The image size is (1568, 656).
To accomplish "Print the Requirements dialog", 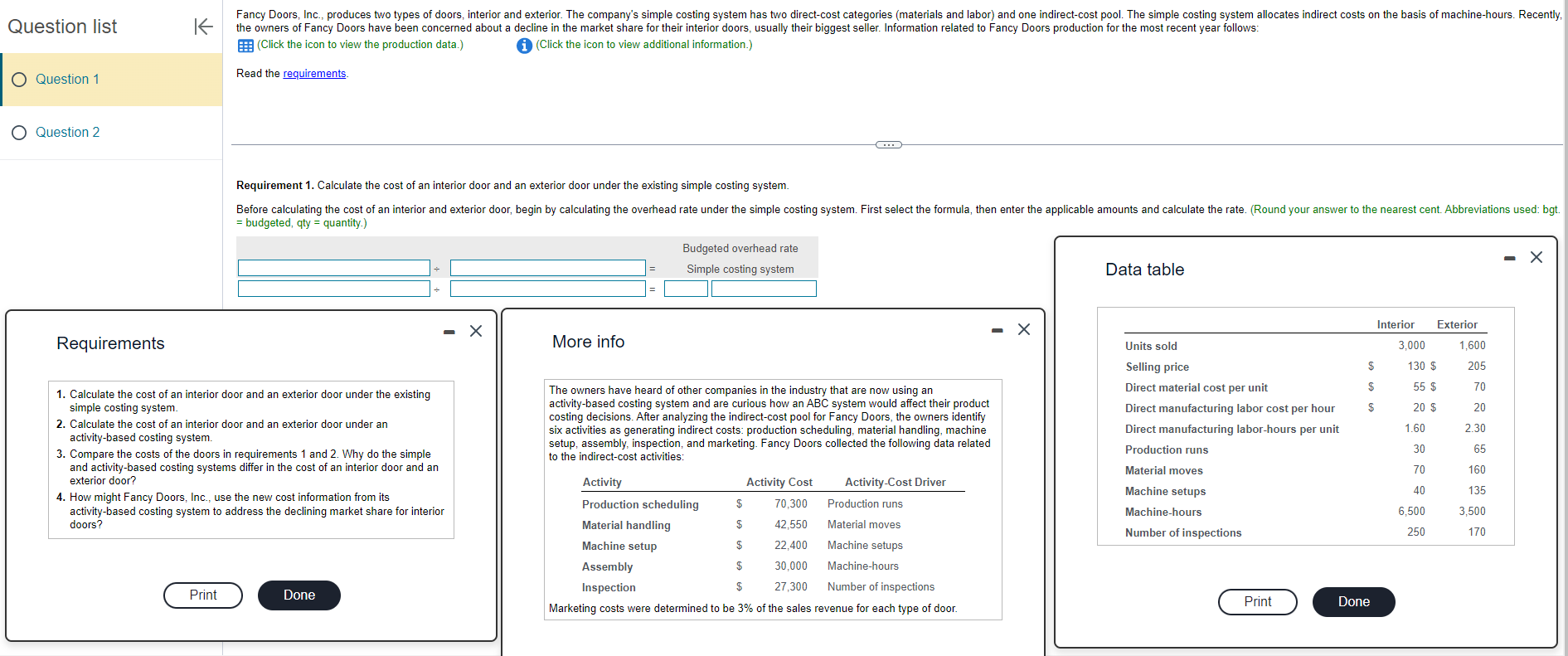I will point(203,595).
